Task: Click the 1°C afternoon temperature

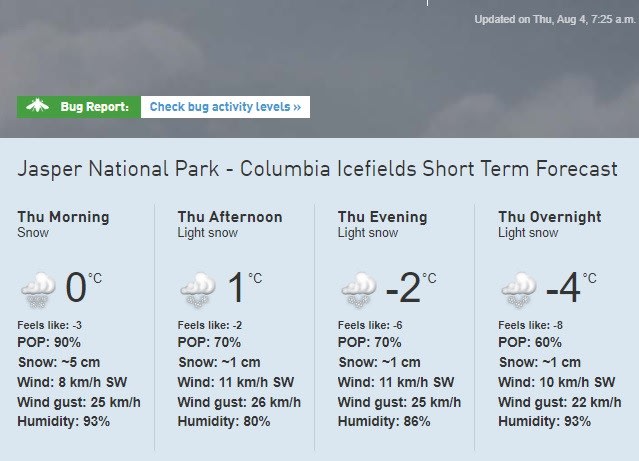Action: coord(245,287)
